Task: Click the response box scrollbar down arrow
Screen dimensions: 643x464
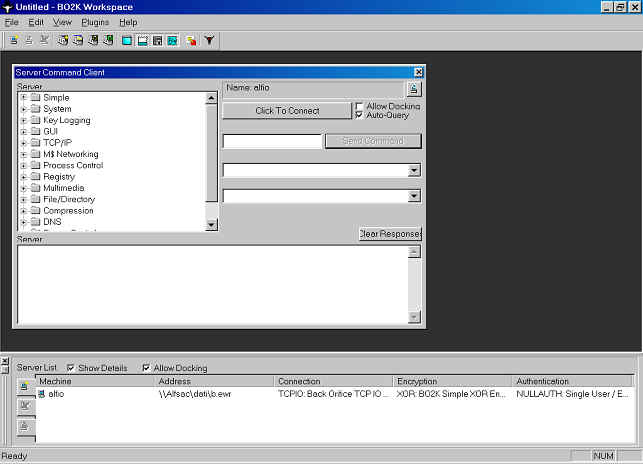Action: click(414, 317)
